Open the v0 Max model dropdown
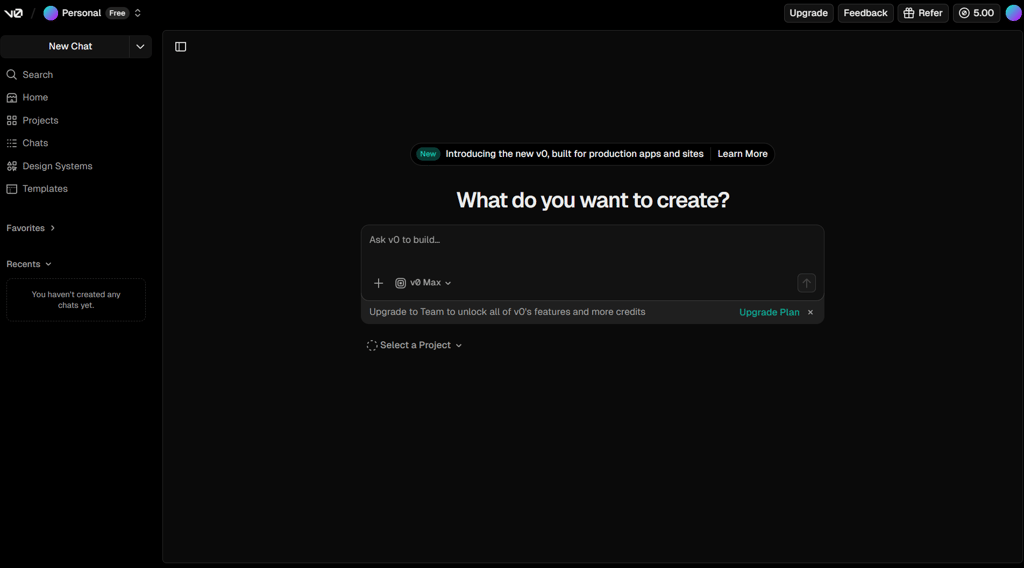This screenshot has height=568, width=1024. coord(423,283)
